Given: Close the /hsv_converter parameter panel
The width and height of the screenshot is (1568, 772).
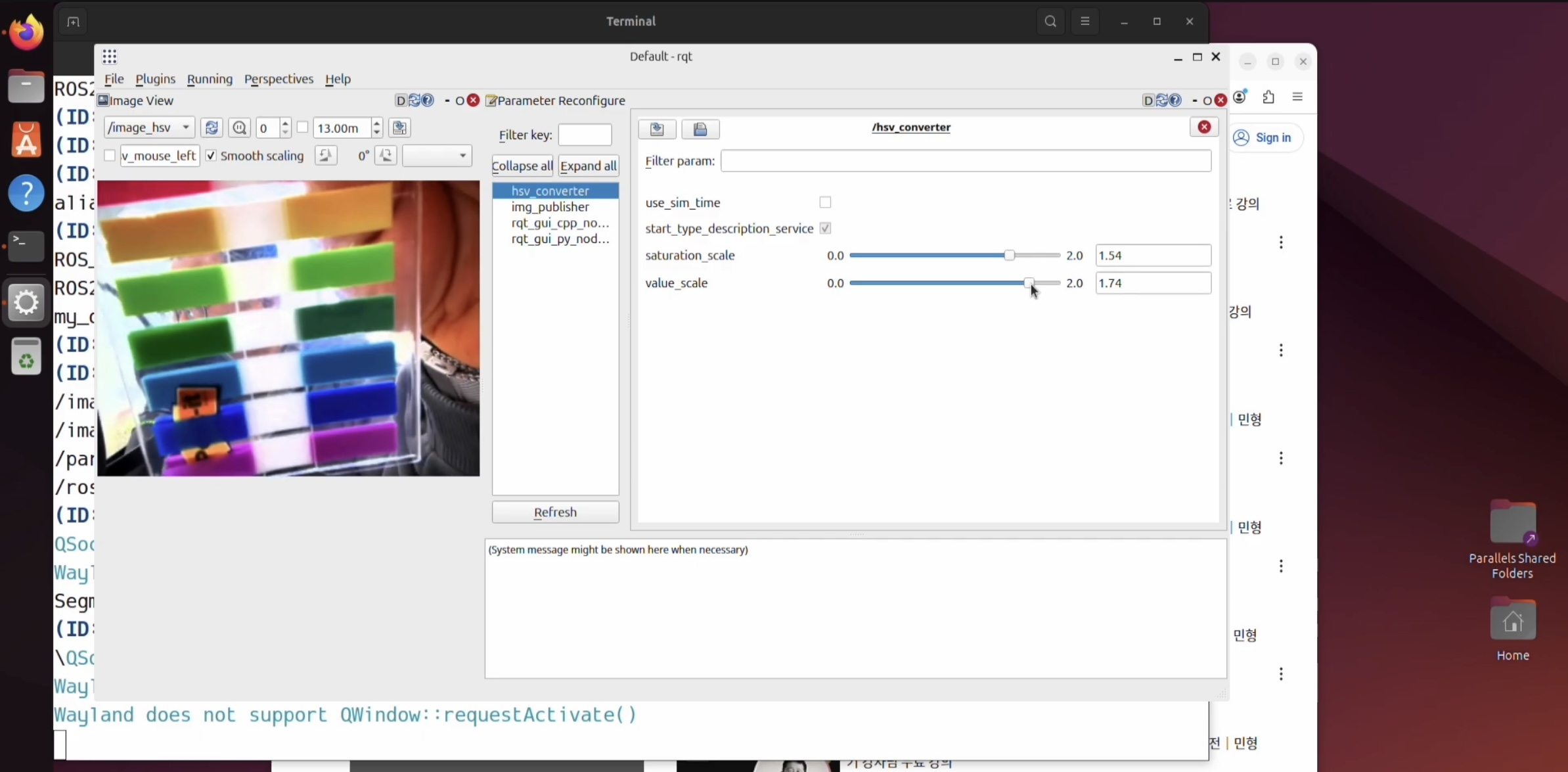Looking at the screenshot, I should click(1203, 127).
